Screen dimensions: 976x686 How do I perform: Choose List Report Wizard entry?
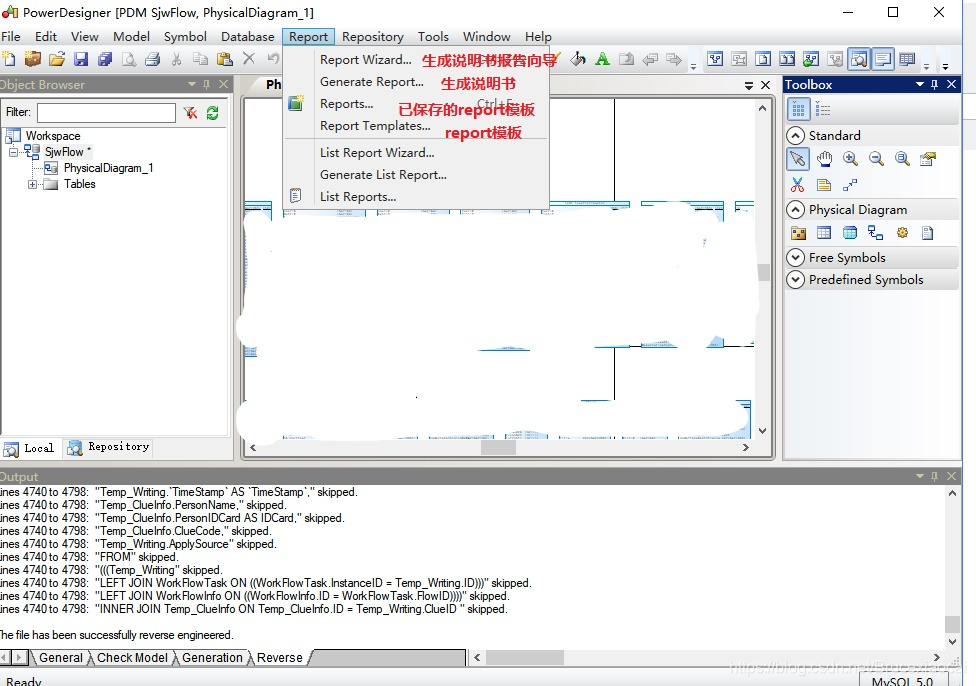(377, 153)
